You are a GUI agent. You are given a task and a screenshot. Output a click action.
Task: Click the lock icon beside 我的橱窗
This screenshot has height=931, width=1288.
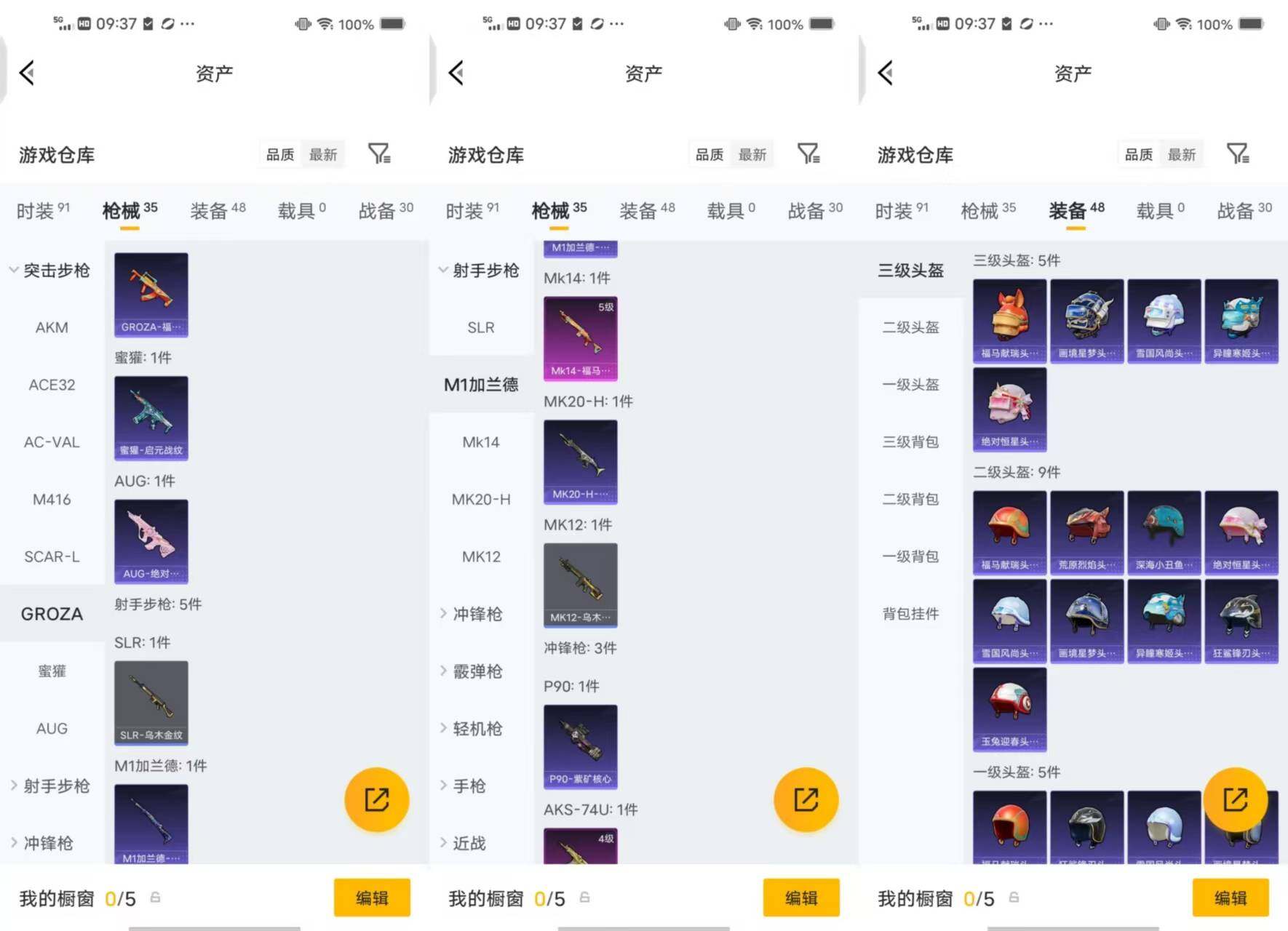coord(155,898)
